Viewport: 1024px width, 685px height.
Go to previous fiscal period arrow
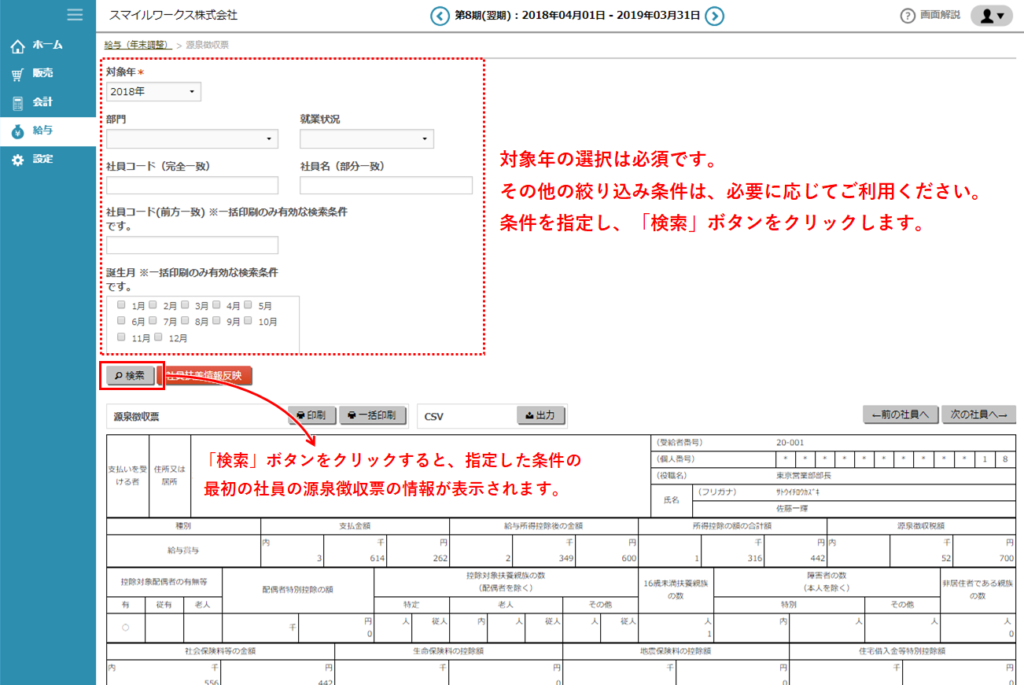click(440, 16)
